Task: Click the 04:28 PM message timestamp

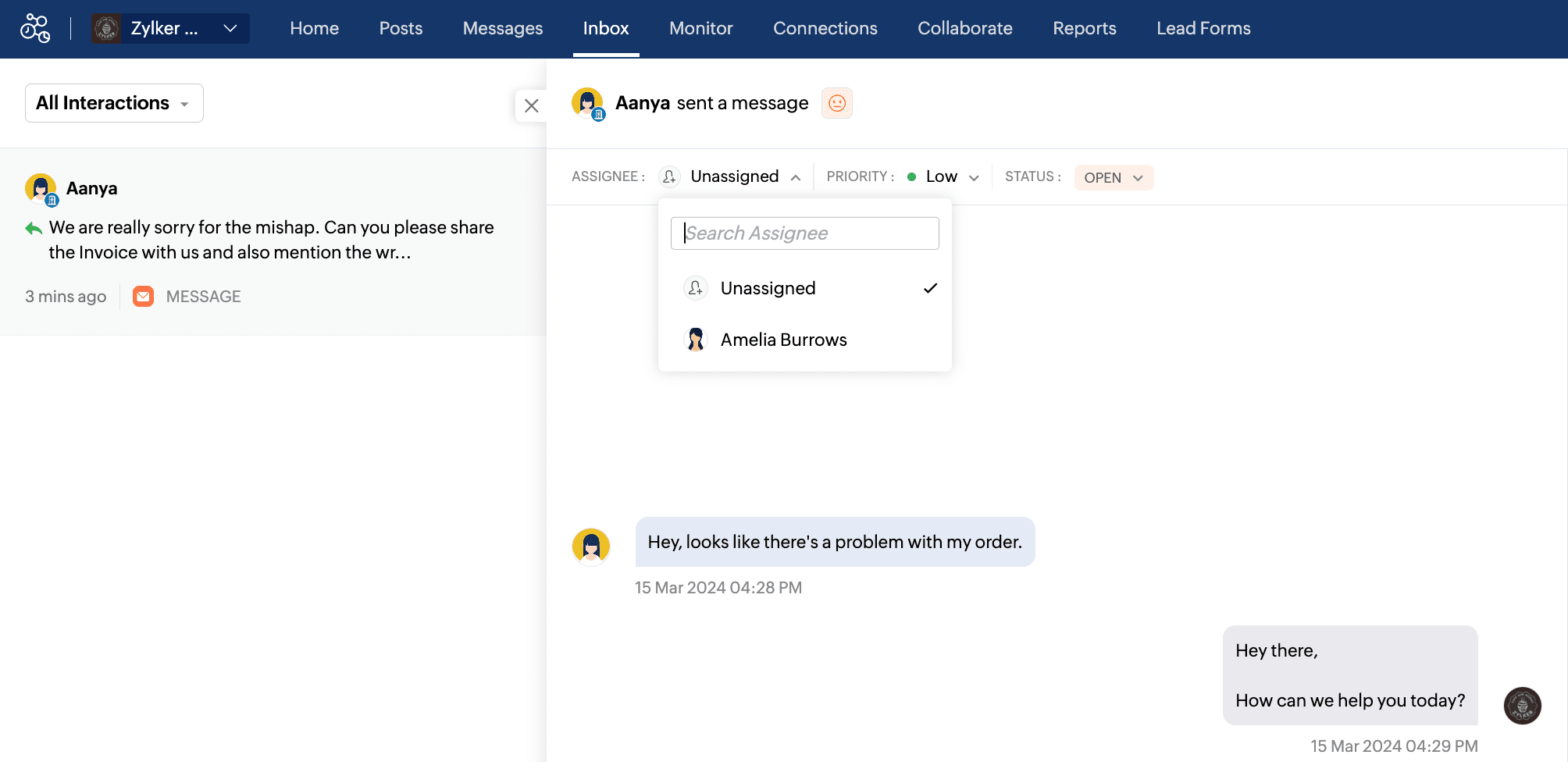Action: tap(718, 588)
